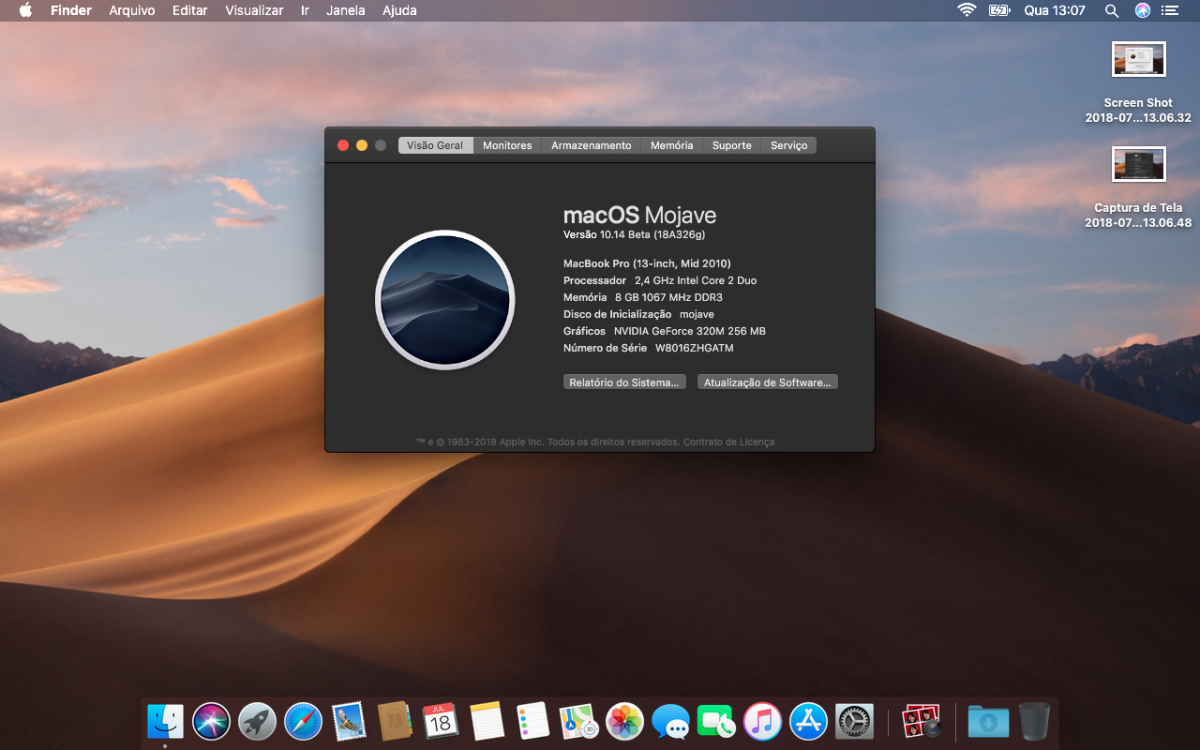Open FaceTime app in Dock

(716, 721)
